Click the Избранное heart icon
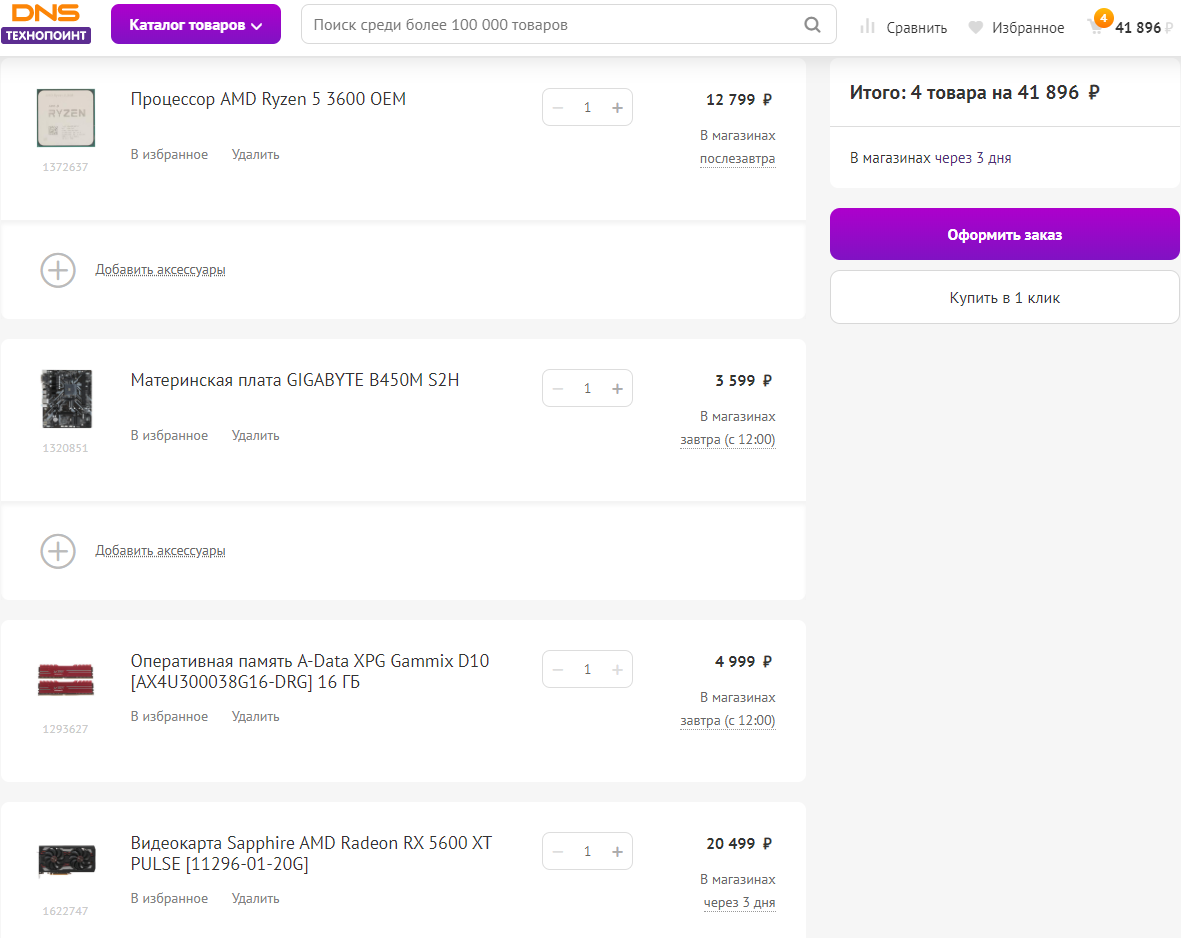This screenshot has height=938, width=1181. pyautogui.click(x=976, y=28)
